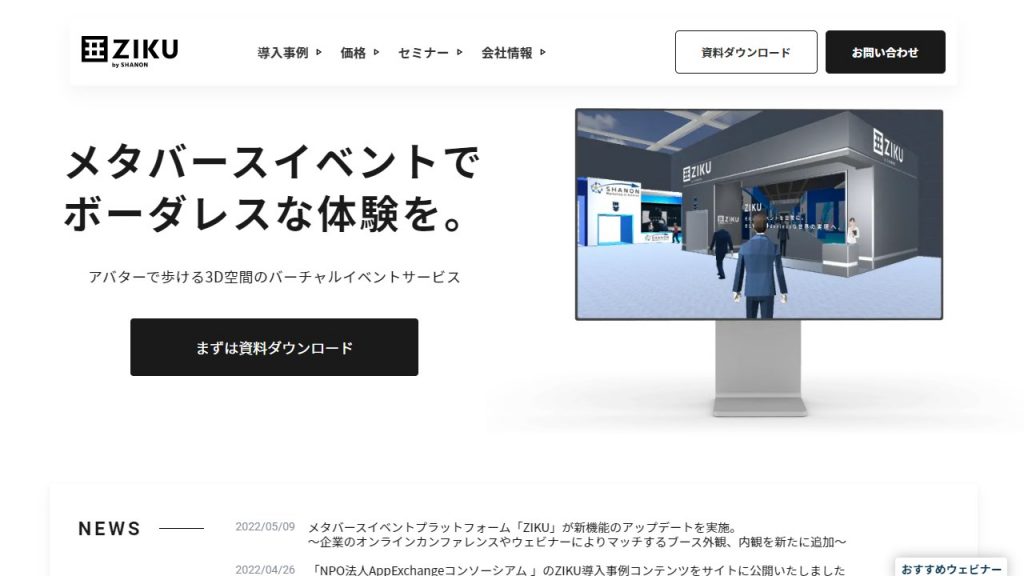
Task: Open the 価格 menu
Action: pos(353,53)
